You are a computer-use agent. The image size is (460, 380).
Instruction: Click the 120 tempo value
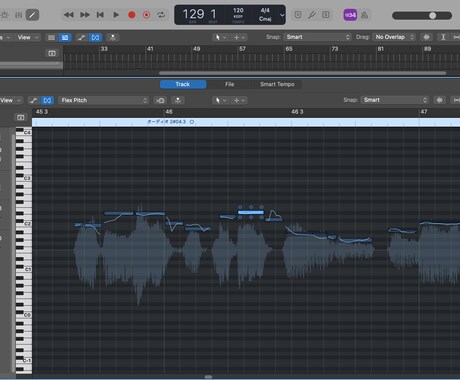[238, 11]
